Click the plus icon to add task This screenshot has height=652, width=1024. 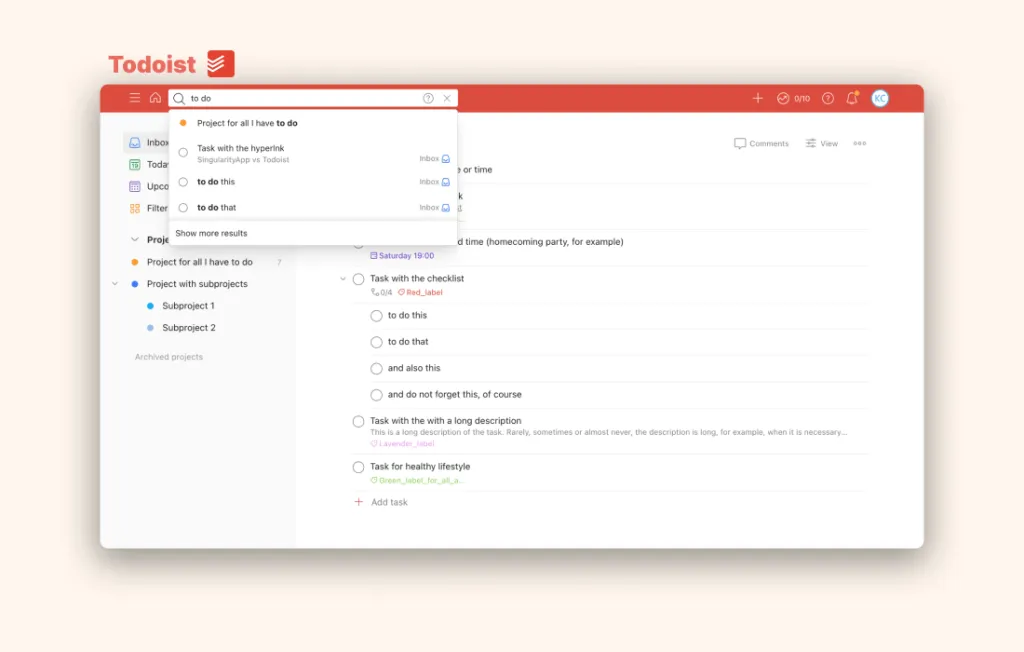757,98
